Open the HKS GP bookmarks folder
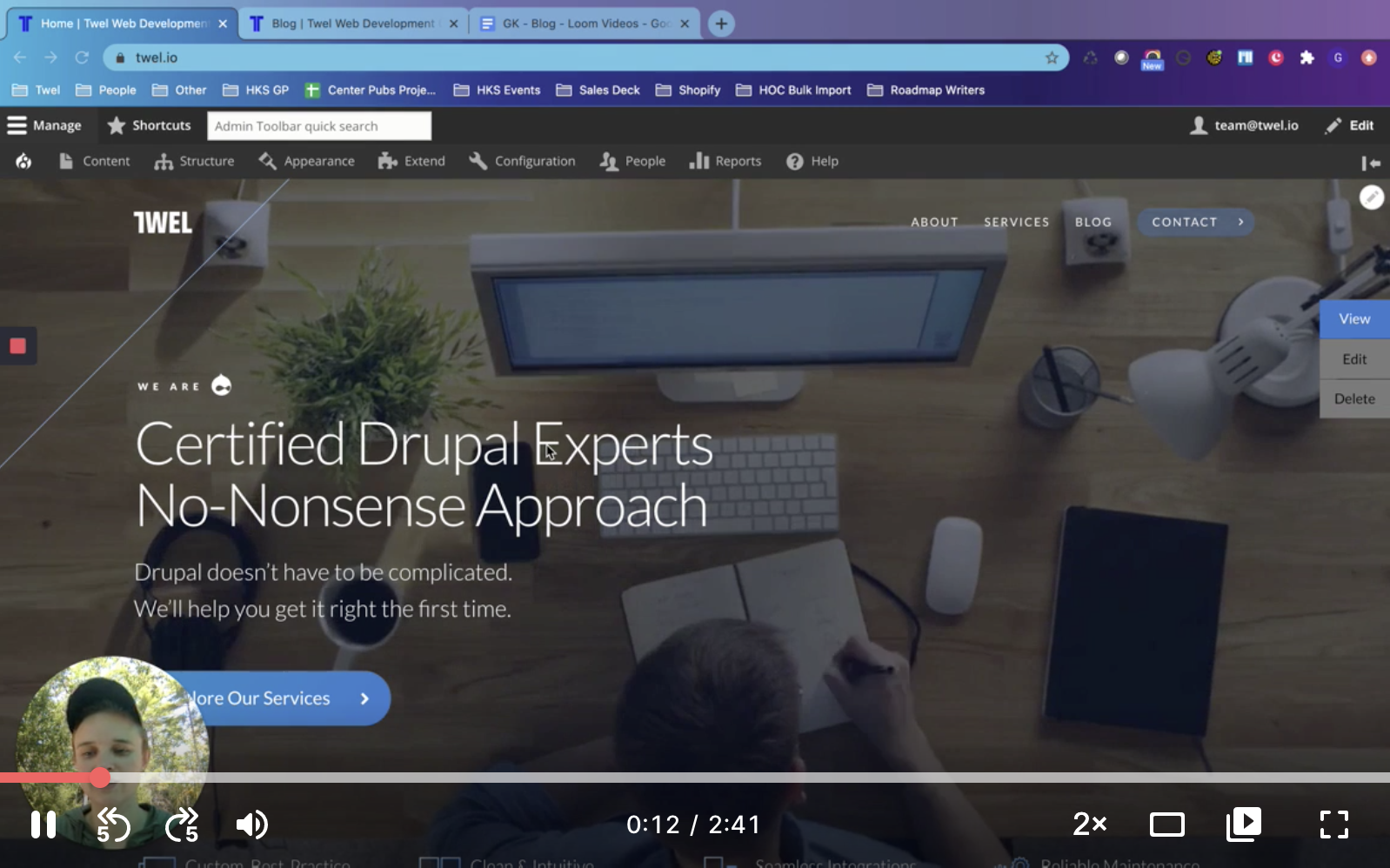The width and height of the screenshot is (1390, 868). pos(256,90)
